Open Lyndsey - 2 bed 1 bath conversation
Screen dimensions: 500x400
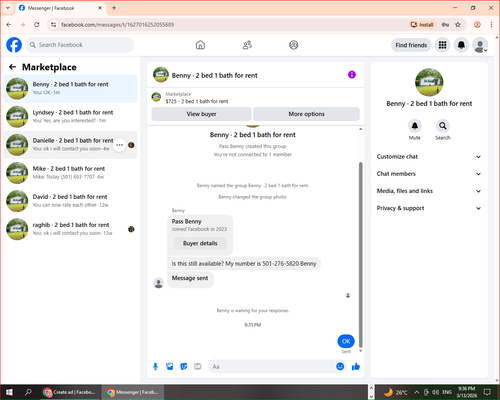click(x=70, y=116)
